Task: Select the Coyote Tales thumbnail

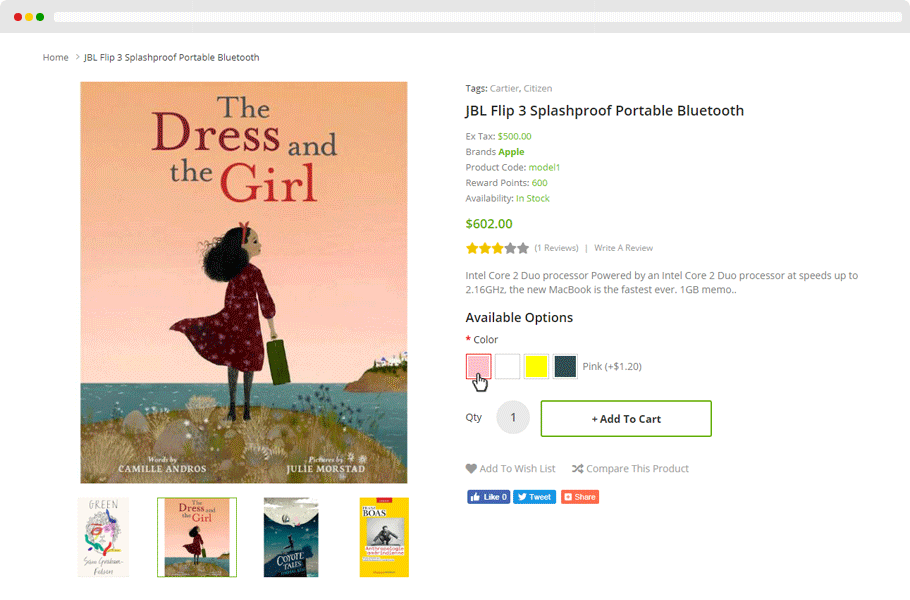Action: tap(290, 537)
